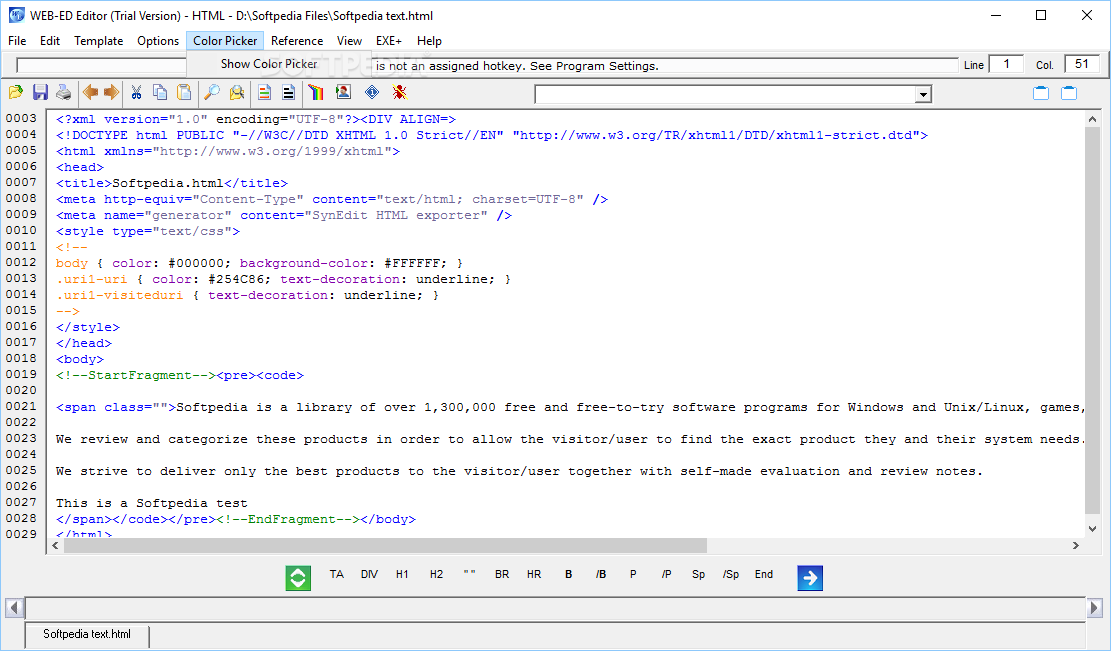Image resolution: width=1111 pixels, height=651 pixels.
Task: Click the find-in-files folder magnifier icon
Action: 237,92
